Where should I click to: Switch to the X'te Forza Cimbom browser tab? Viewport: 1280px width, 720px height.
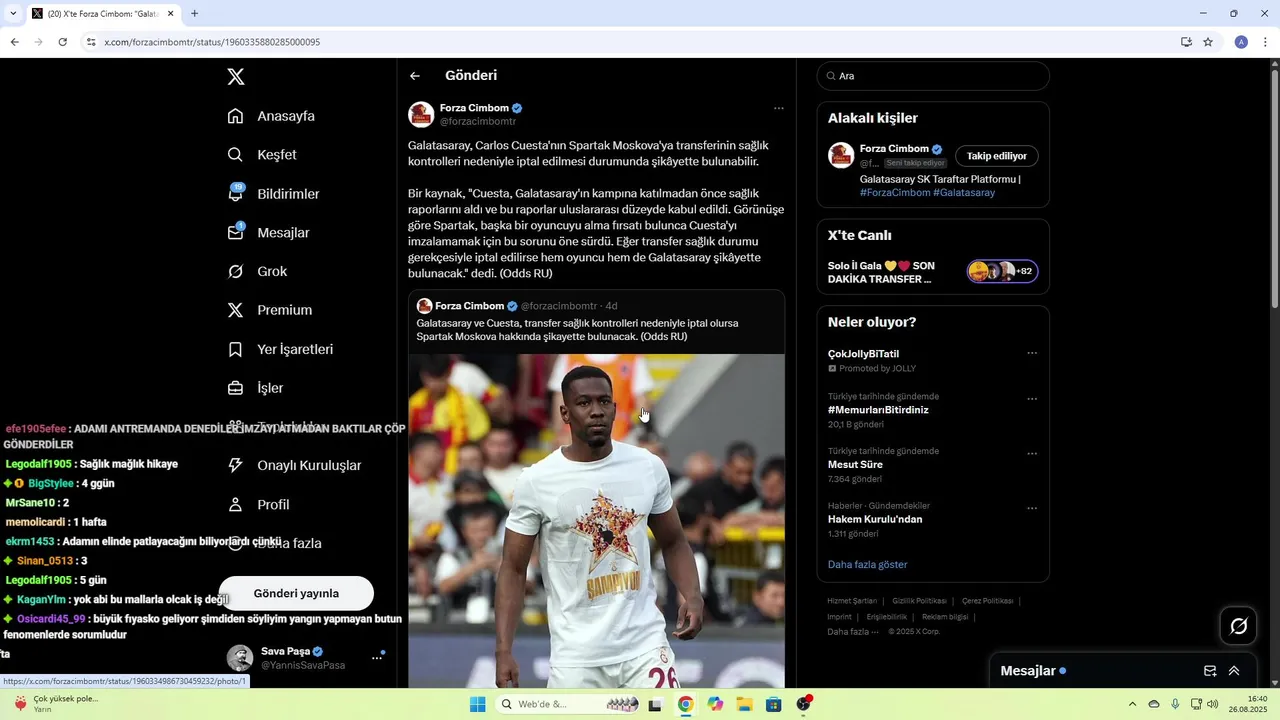(x=102, y=14)
